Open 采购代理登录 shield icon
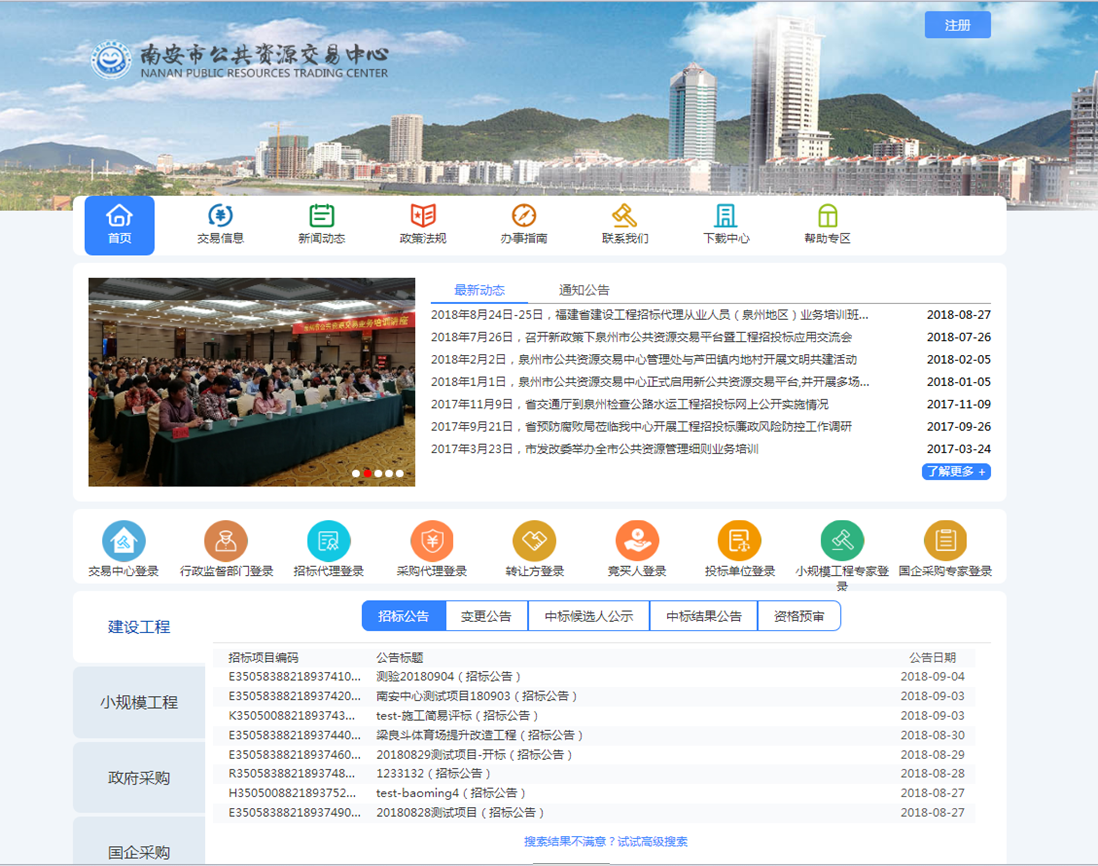The height and width of the screenshot is (866, 1098). click(x=432, y=541)
